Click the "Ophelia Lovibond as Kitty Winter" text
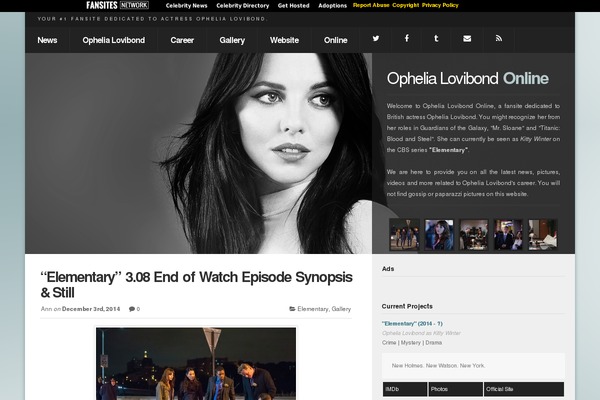 click(x=421, y=333)
